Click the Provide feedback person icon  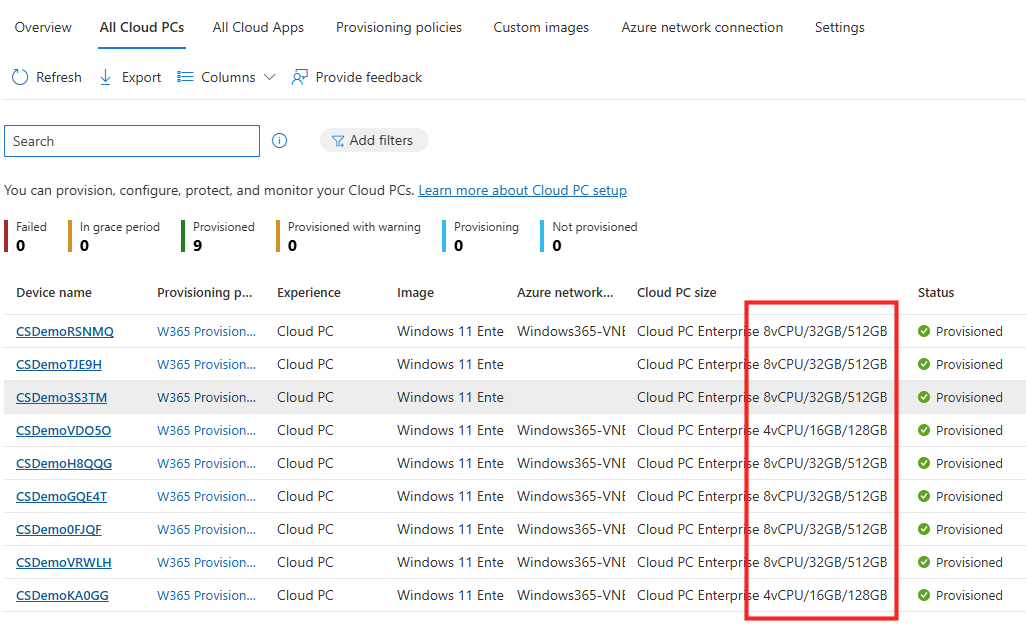[299, 77]
